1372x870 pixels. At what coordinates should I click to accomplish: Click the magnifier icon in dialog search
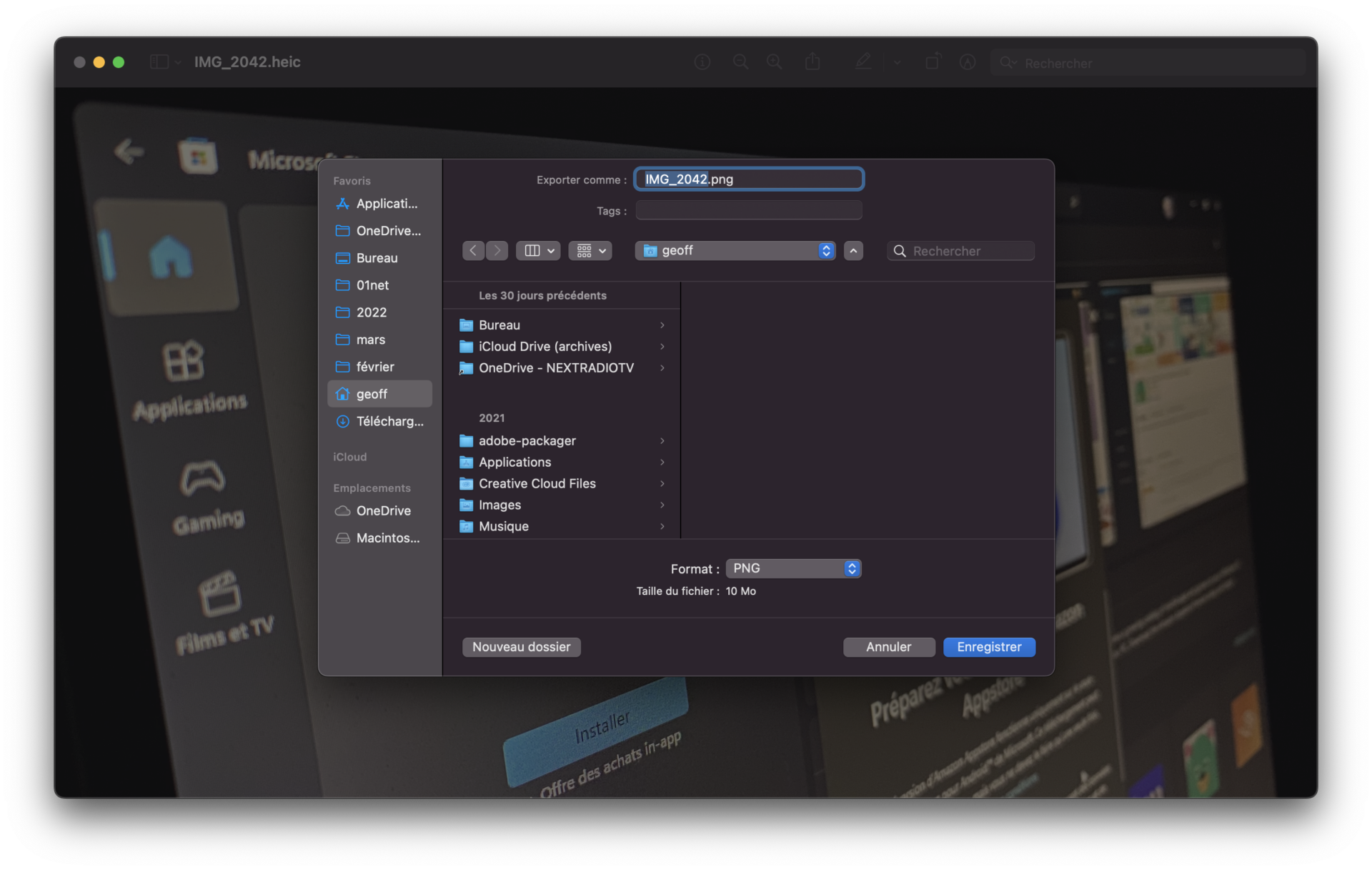[x=900, y=251]
